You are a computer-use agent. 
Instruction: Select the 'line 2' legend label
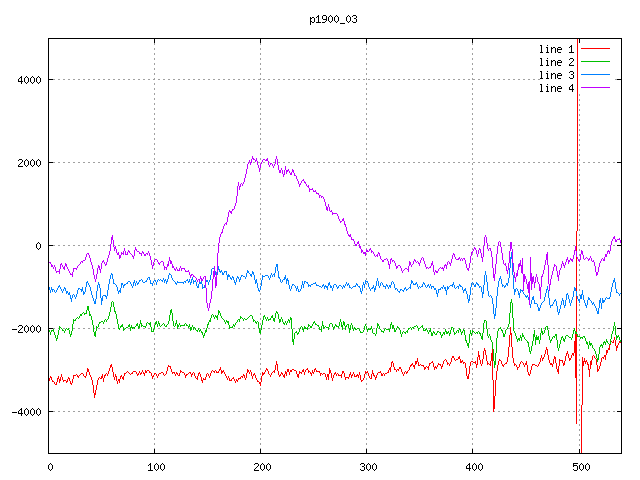point(556,62)
